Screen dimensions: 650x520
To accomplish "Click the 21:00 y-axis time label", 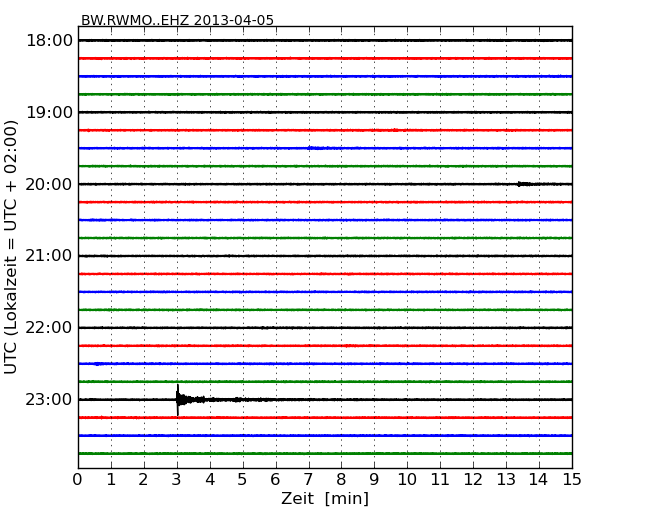I will coord(49,256).
